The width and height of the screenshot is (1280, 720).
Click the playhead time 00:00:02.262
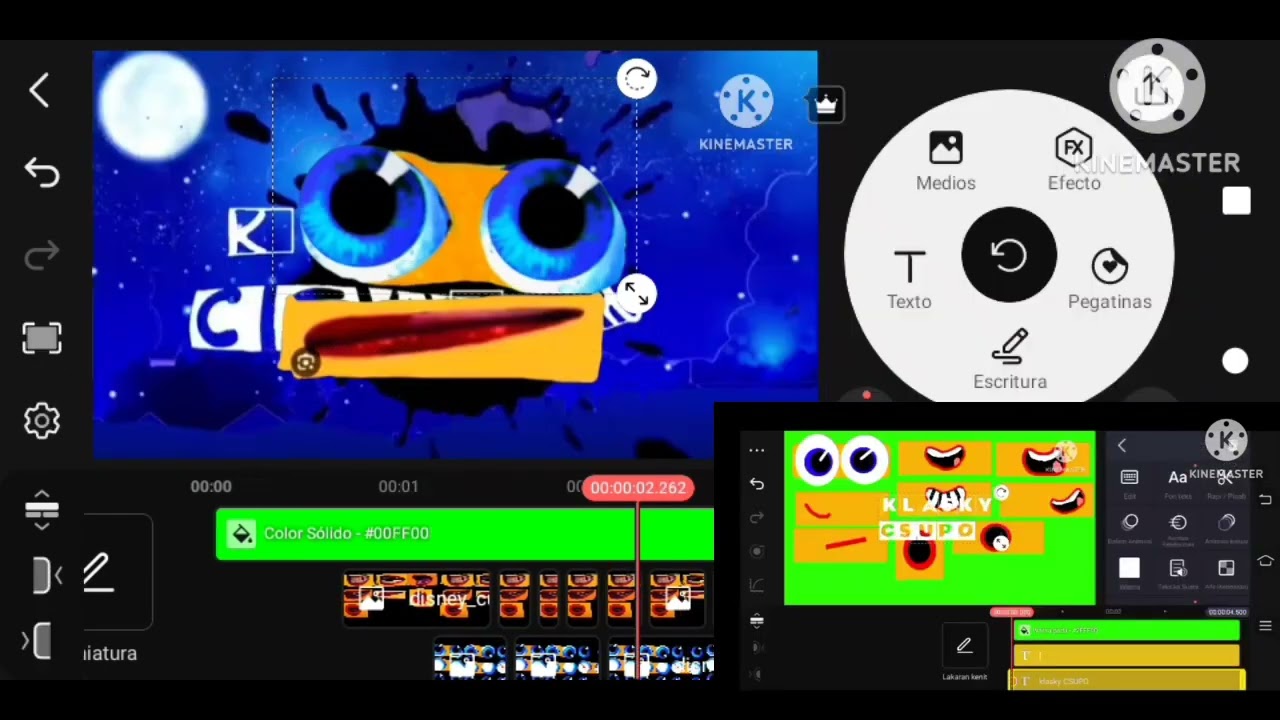(638, 488)
